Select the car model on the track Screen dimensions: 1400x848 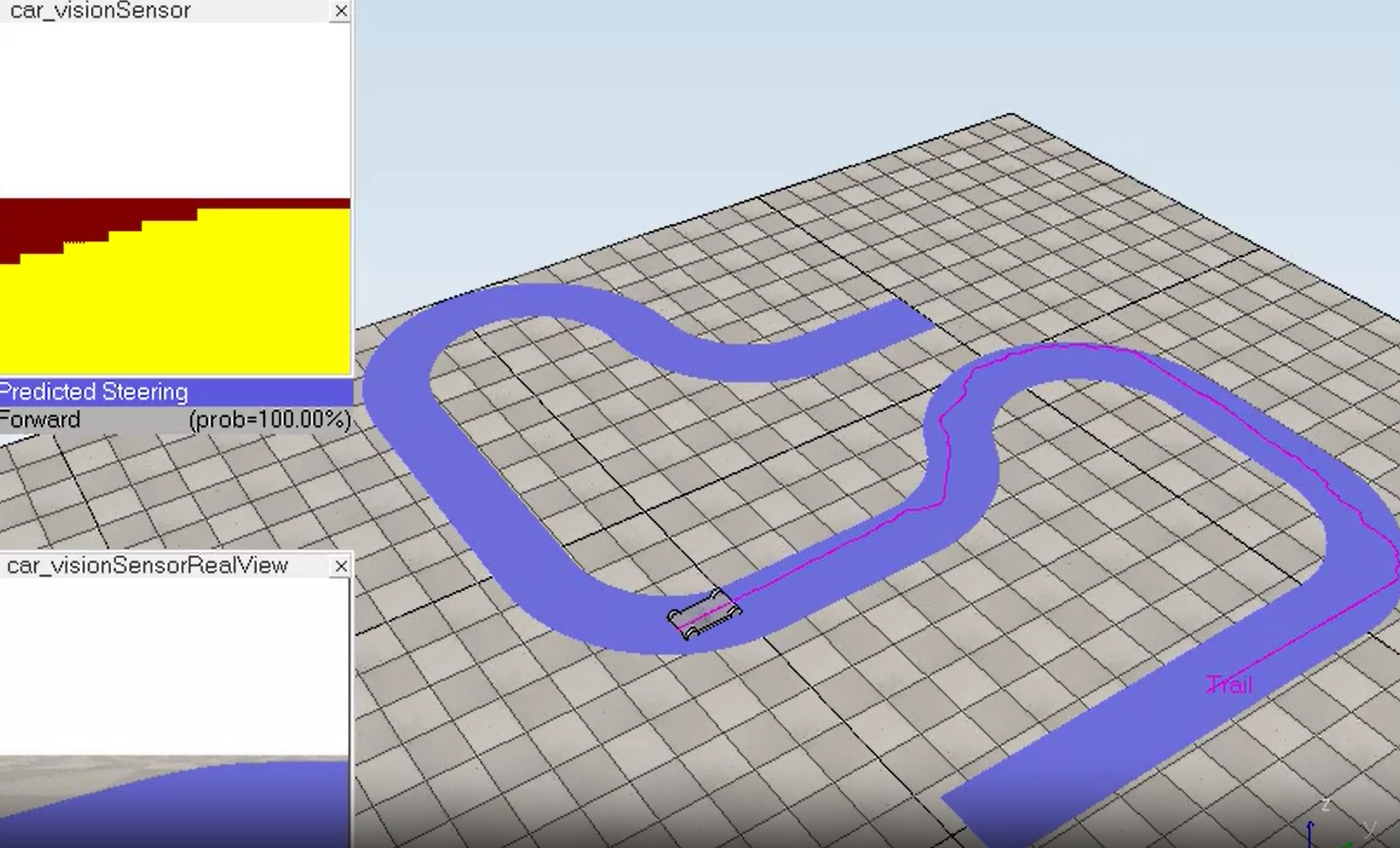coord(704,614)
